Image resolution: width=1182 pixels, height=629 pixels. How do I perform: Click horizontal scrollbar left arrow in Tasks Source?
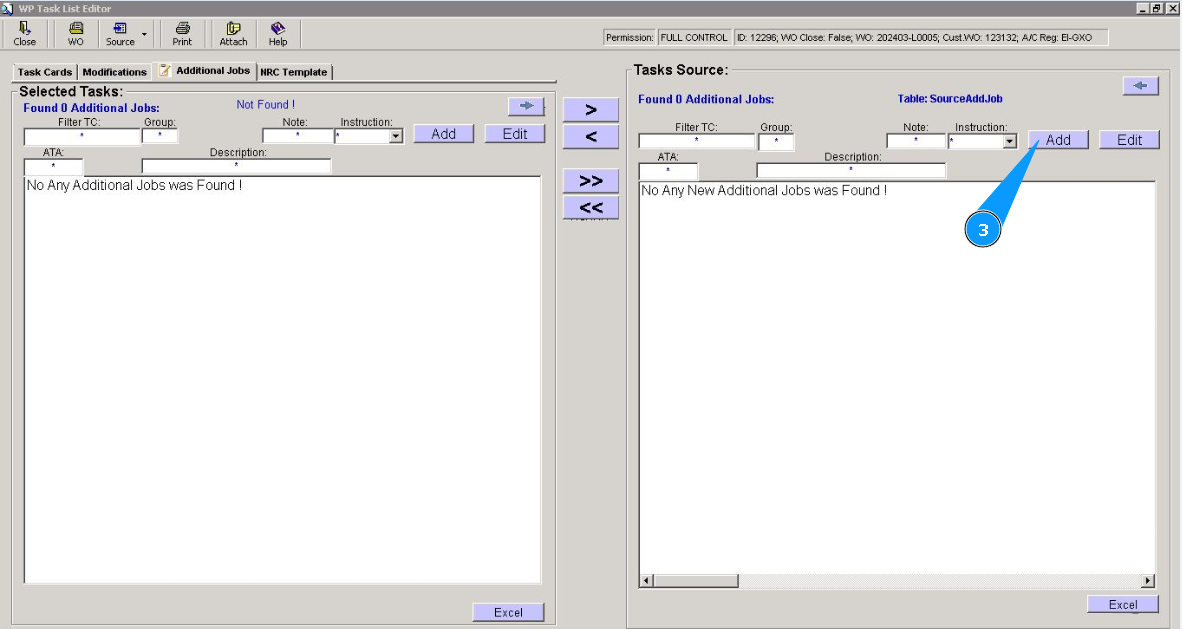click(646, 581)
